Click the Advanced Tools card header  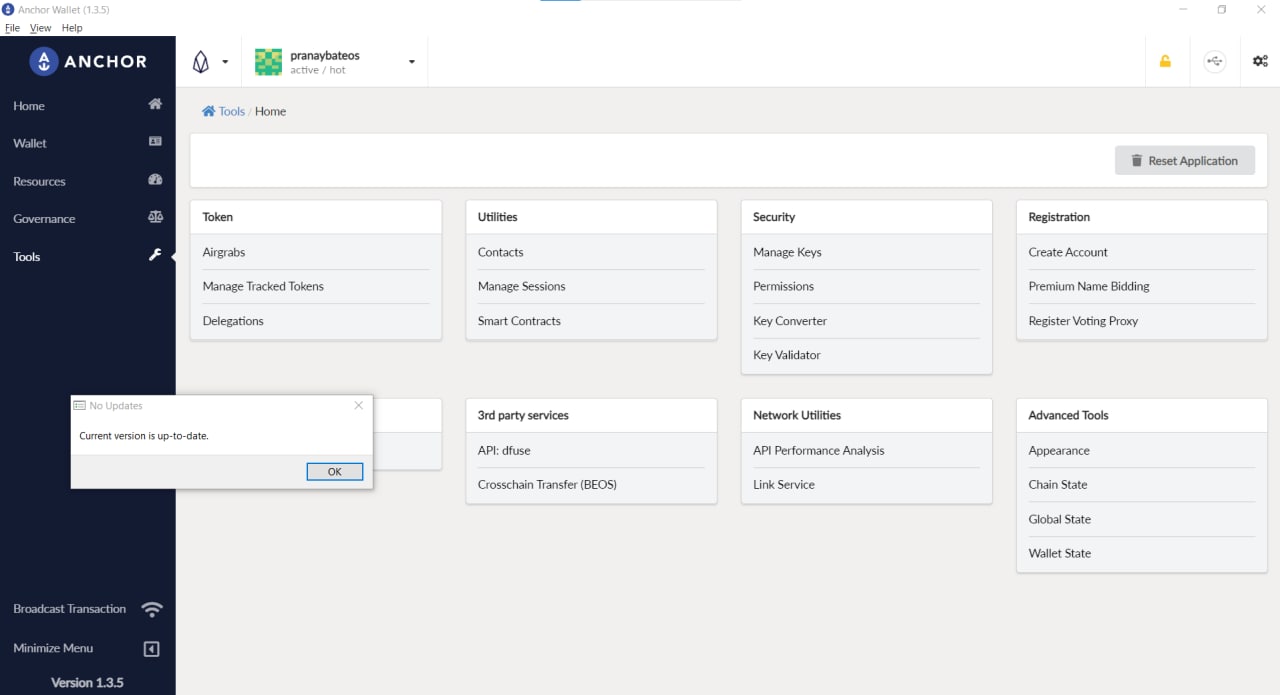point(1141,415)
